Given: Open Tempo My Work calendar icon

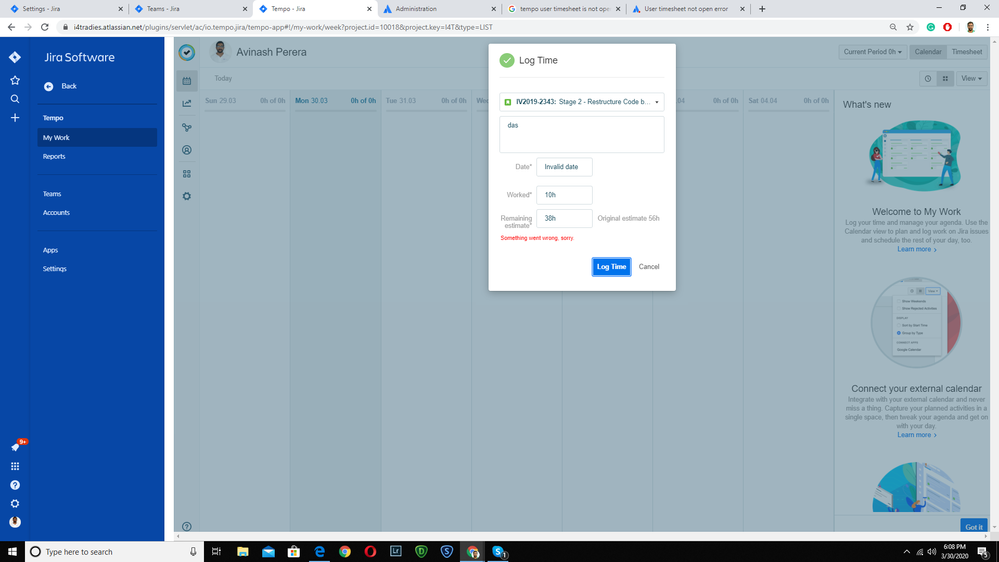Looking at the screenshot, I should [187, 81].
